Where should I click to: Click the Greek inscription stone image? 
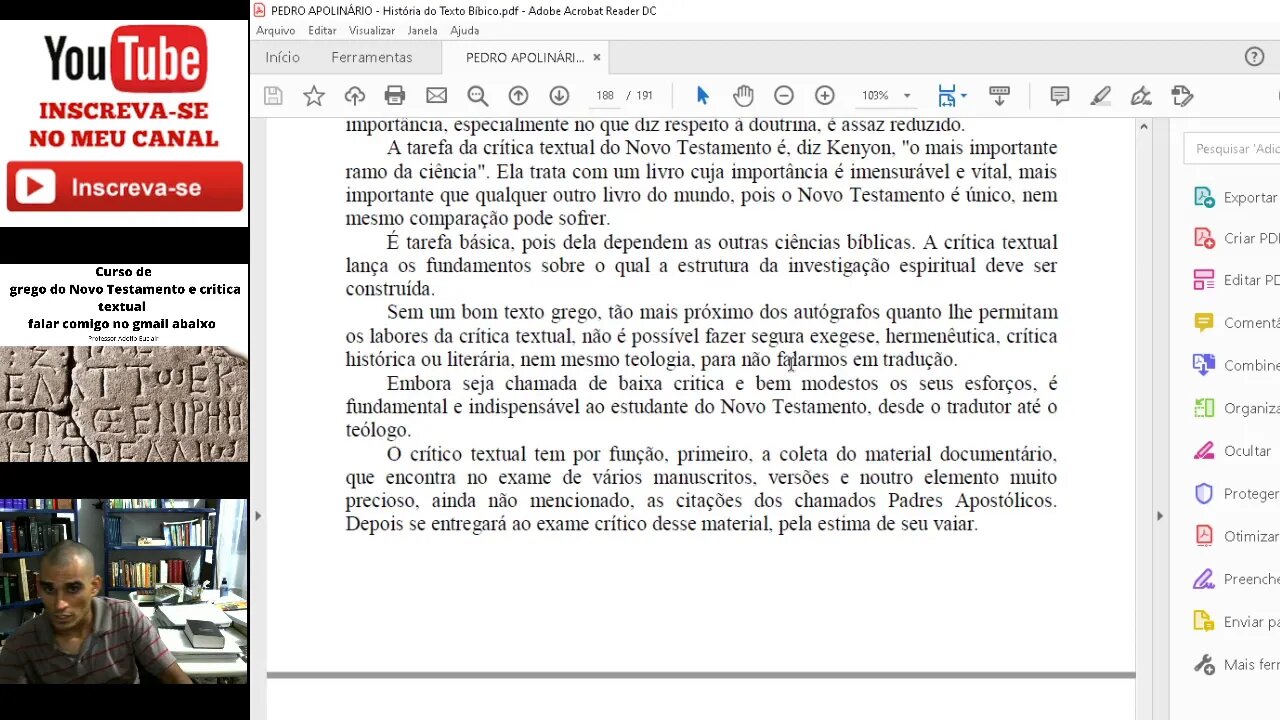[x=124, y=404]
